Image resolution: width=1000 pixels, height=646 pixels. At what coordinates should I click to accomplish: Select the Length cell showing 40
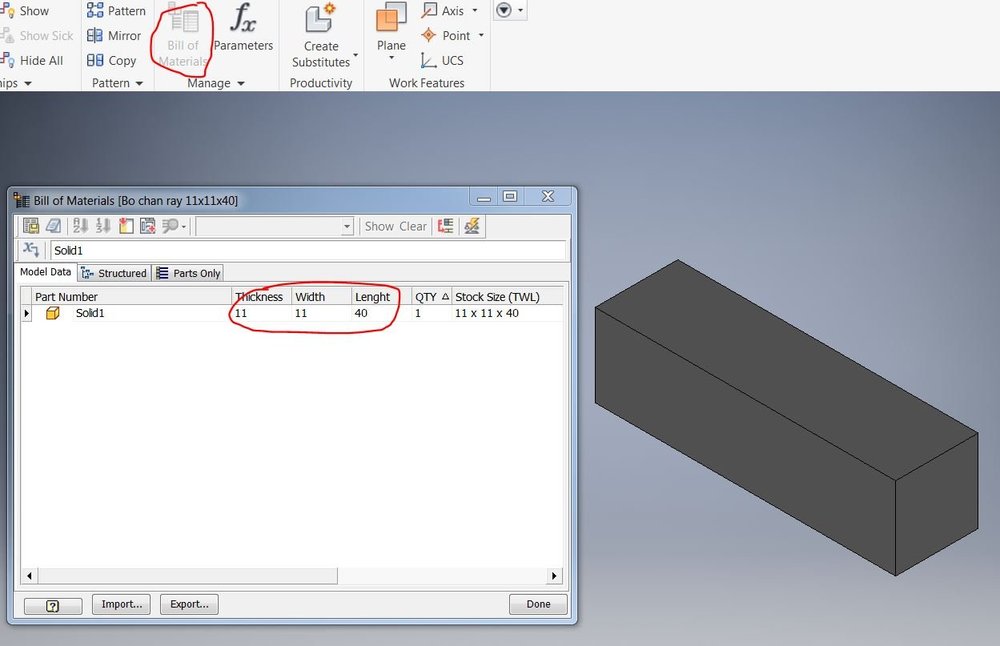coord(381,313)
